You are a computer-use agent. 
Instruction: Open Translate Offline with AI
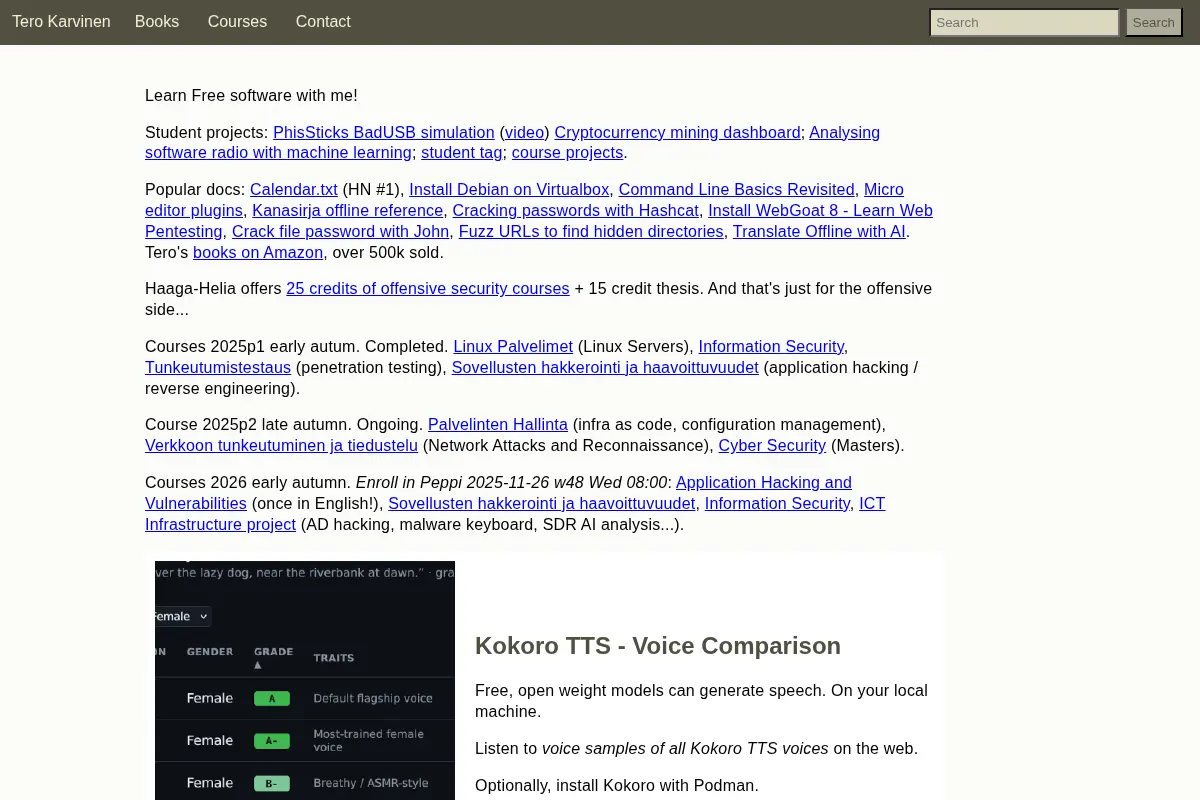819,231
